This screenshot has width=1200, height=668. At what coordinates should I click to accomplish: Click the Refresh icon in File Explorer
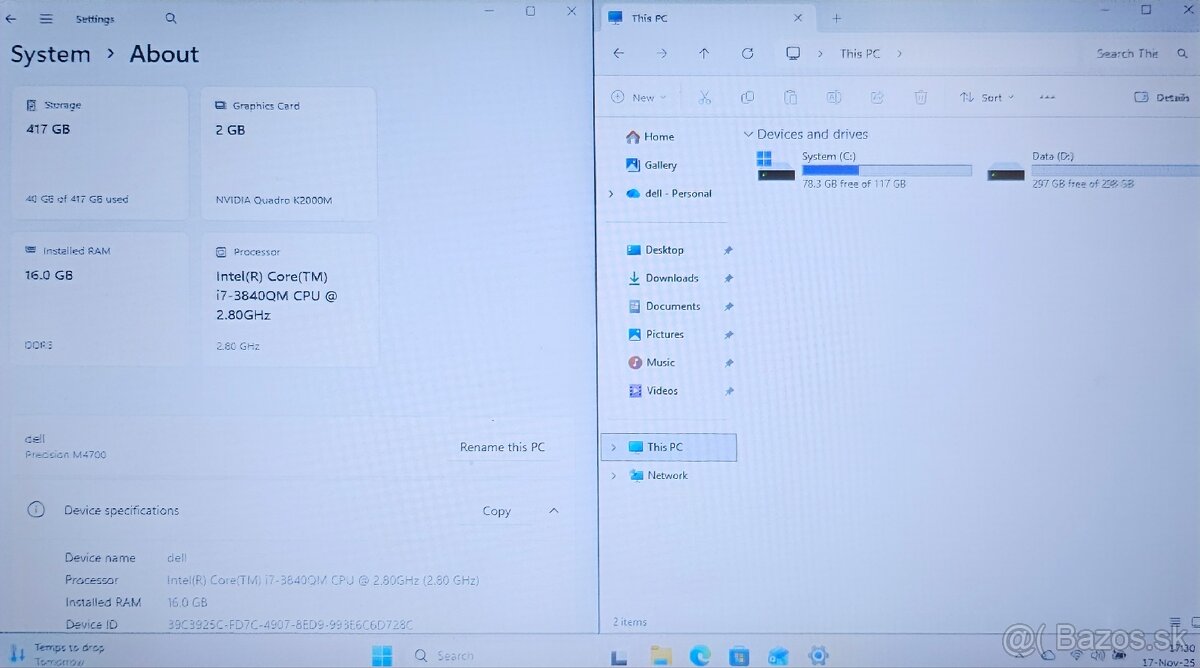(x=747, y=54)
